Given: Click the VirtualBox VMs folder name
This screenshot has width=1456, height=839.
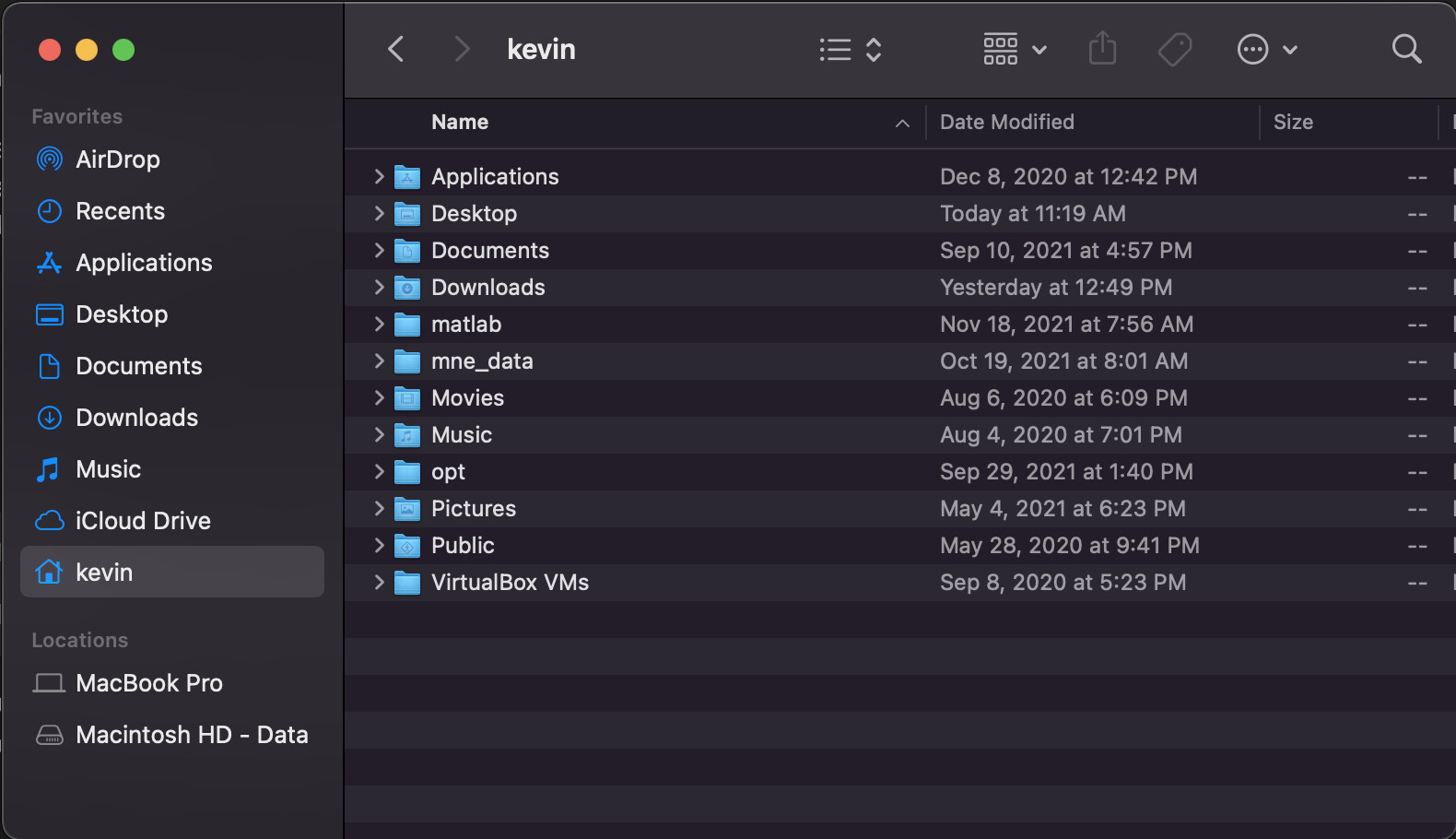Looking at the screenshot, I should [x=510, y=583].
